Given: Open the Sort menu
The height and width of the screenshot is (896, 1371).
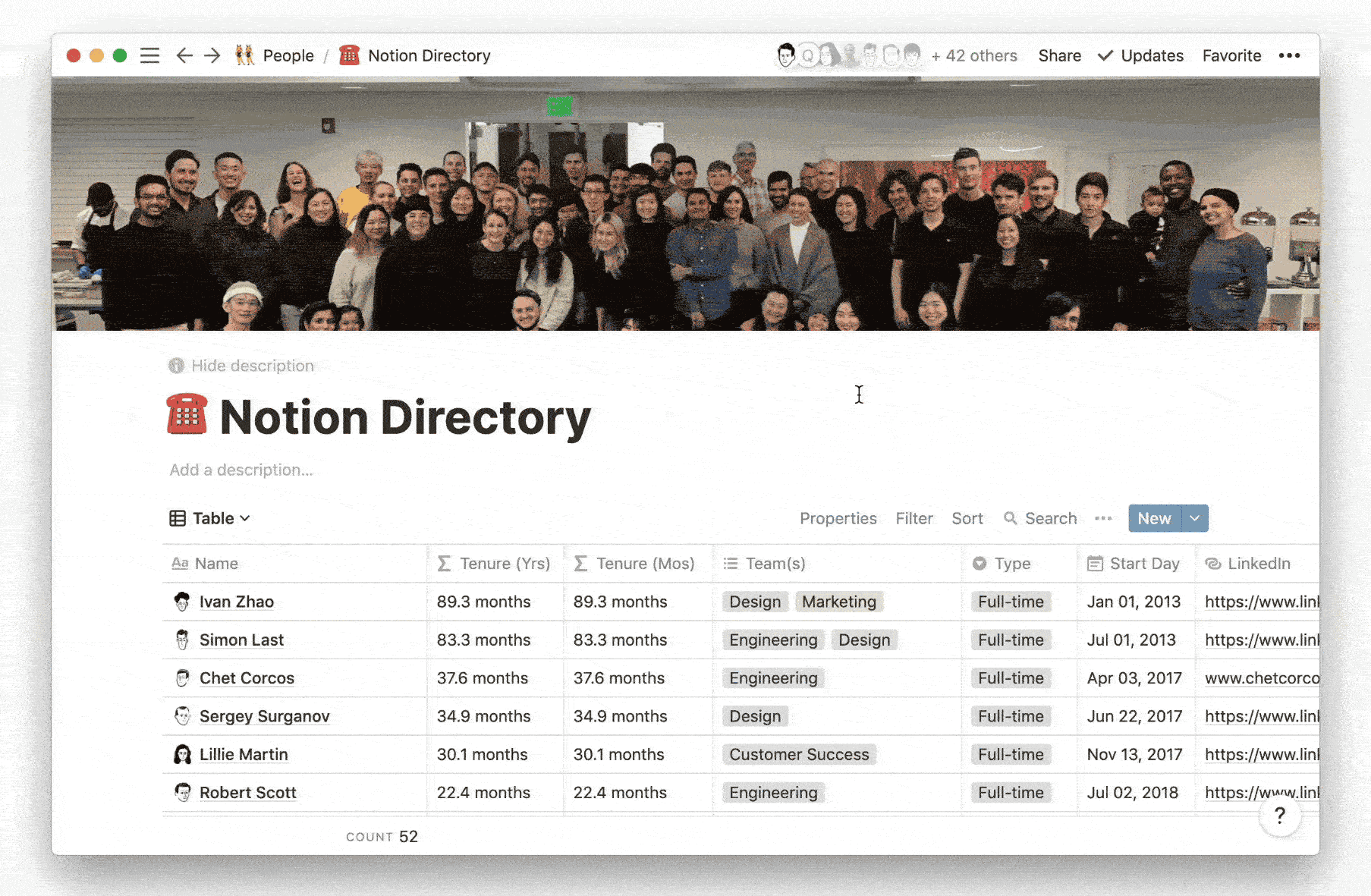Looking at the screenshot, I should point(967,518).
